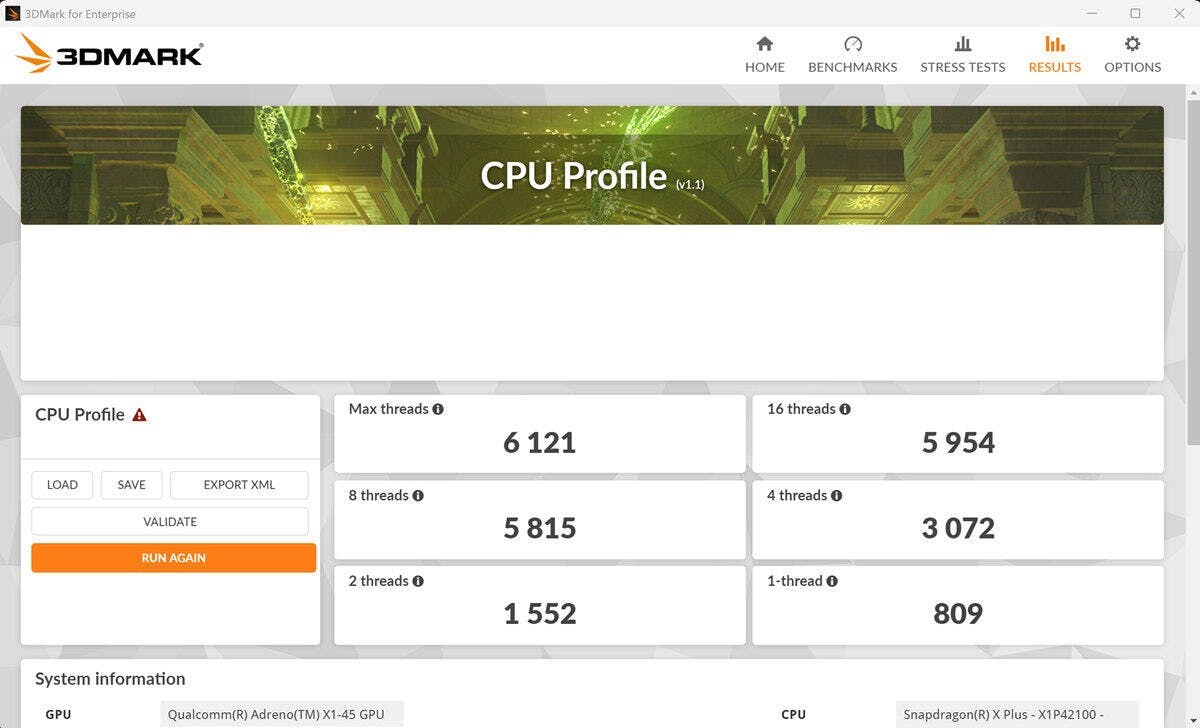Close the 3DMark for Enterprise window
1200x728 pixels.
1179,14
